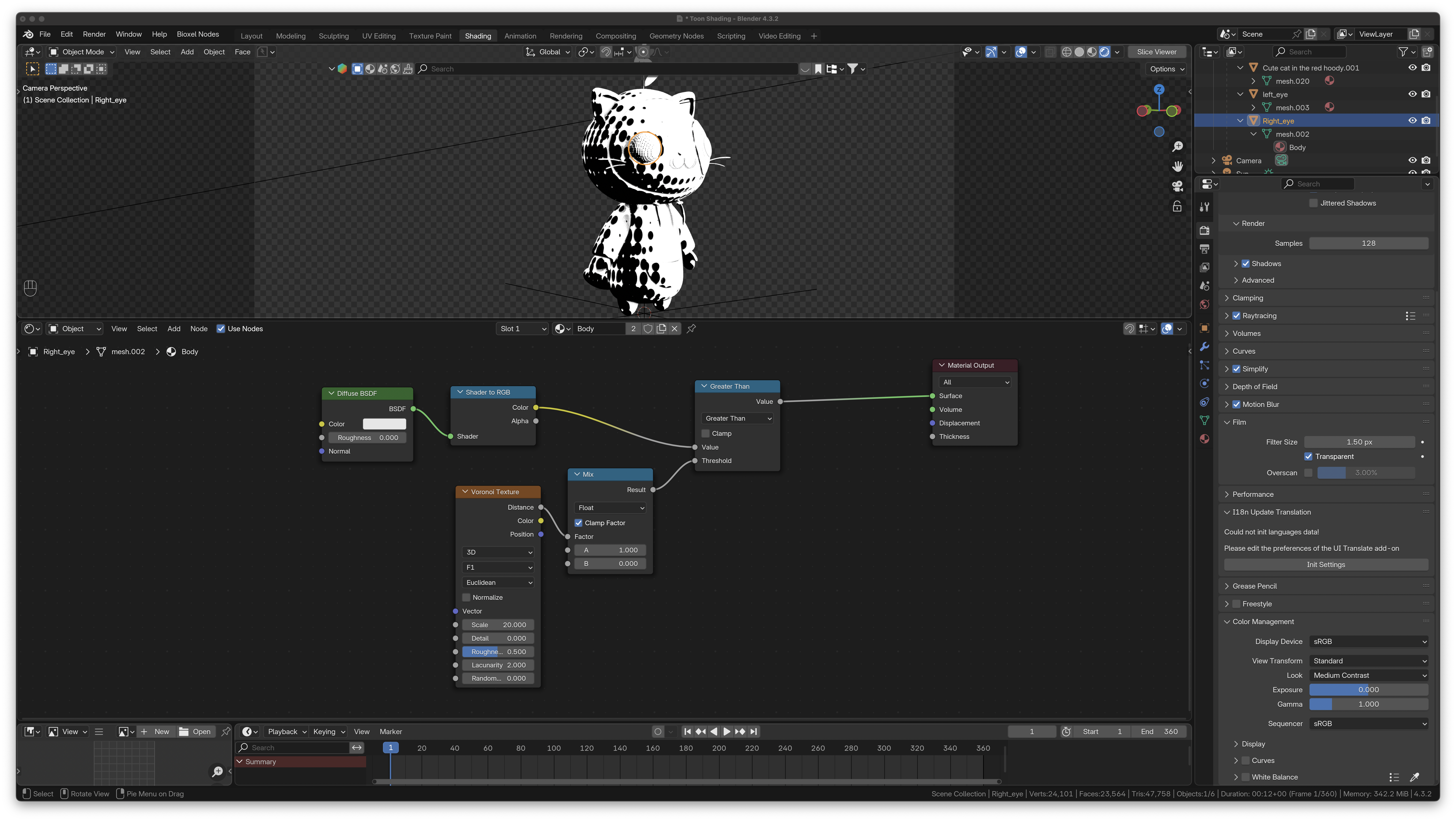Open the Display Device sRGB dropdown
Image resolution: width=1456 pixels, height=821 pixels.
coord(1368,642)
